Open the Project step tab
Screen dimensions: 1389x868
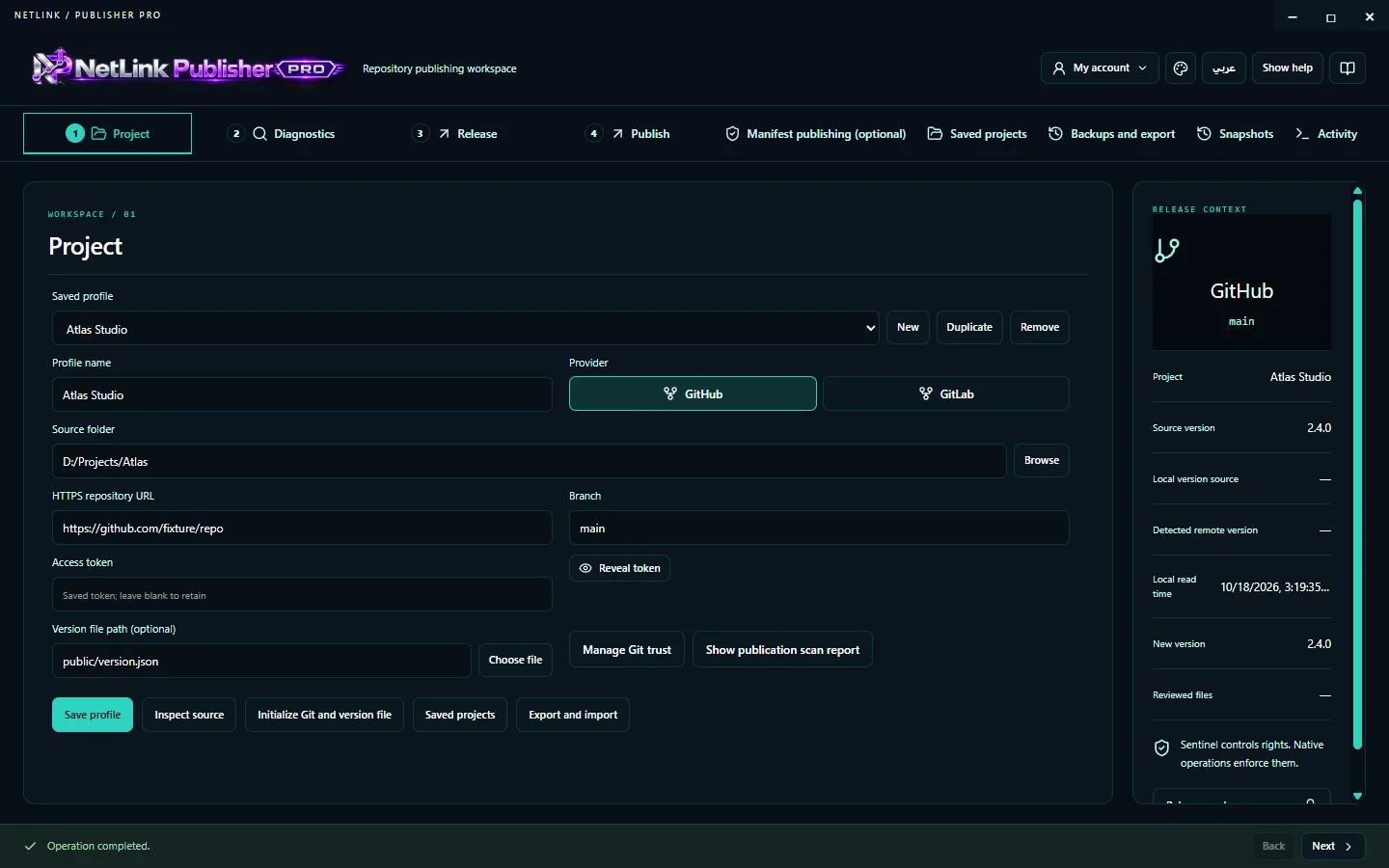(107, 134)
